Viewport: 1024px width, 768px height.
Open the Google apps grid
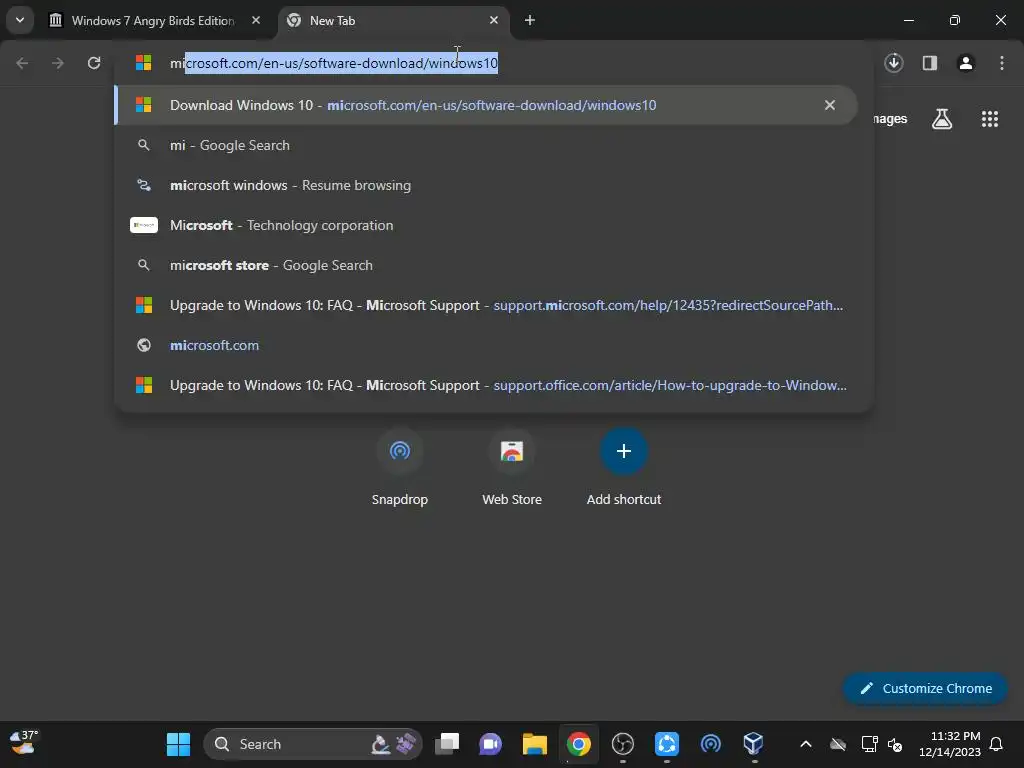click(x=989, y=119)
